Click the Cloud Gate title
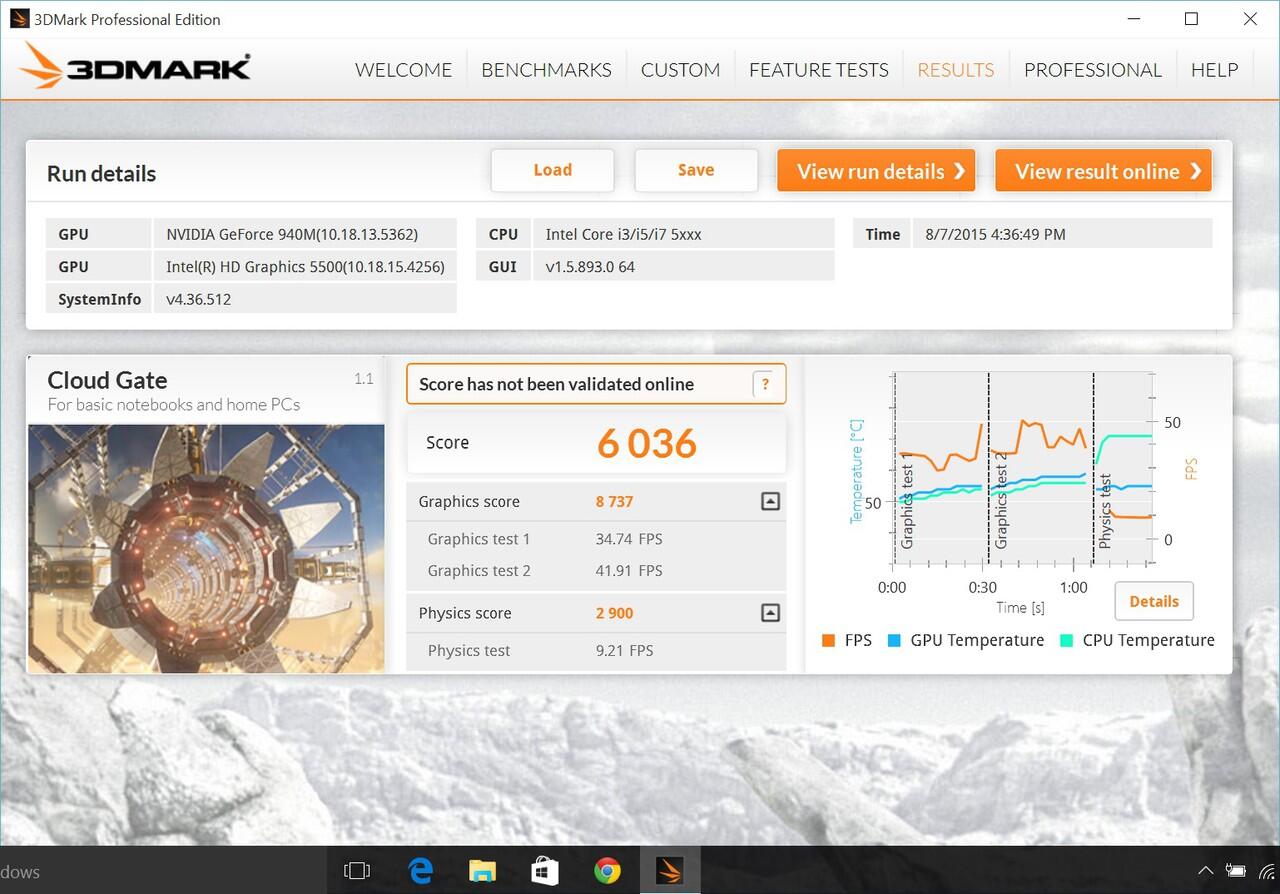This screenshot has height=894, width=1280. [x=107, y=380]
